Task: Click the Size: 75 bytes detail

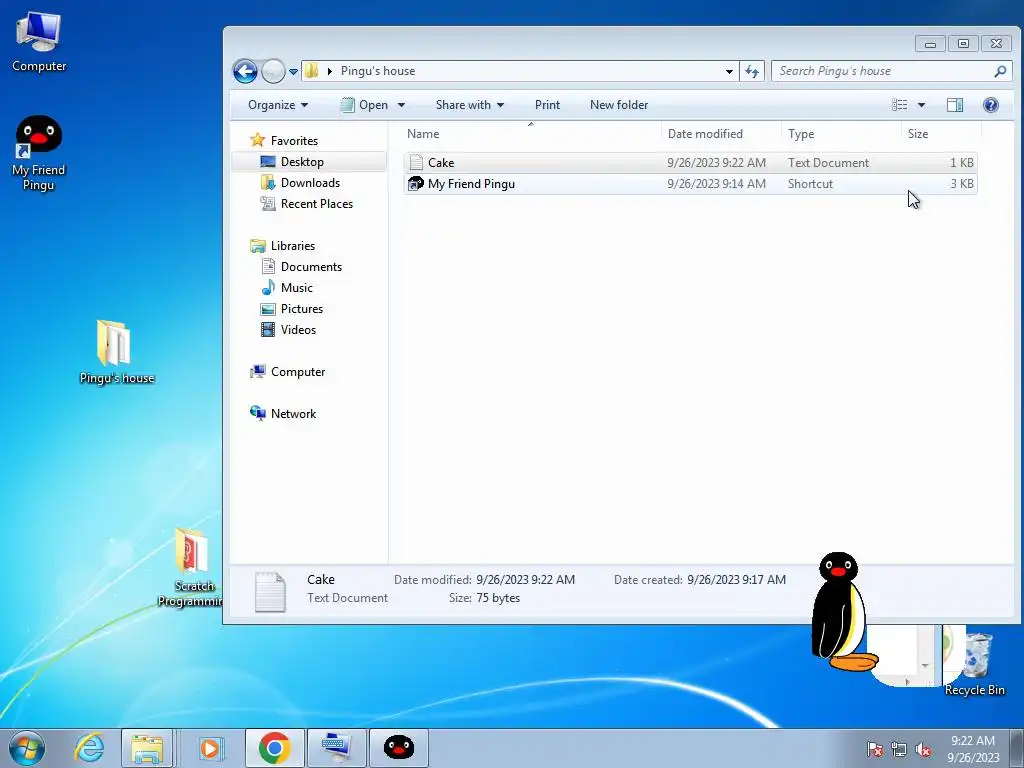Action: pyautogui.click(x=484, y=598)
